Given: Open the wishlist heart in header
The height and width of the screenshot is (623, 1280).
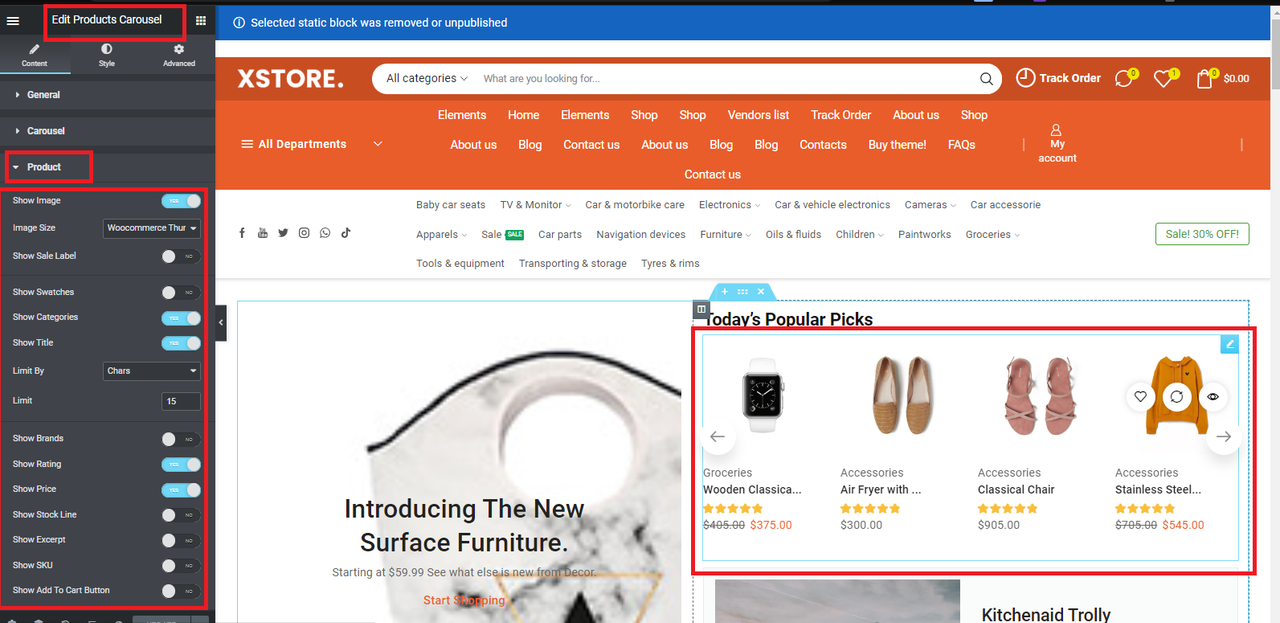Looking at the screenshot, I should [x=1163, y=78].
